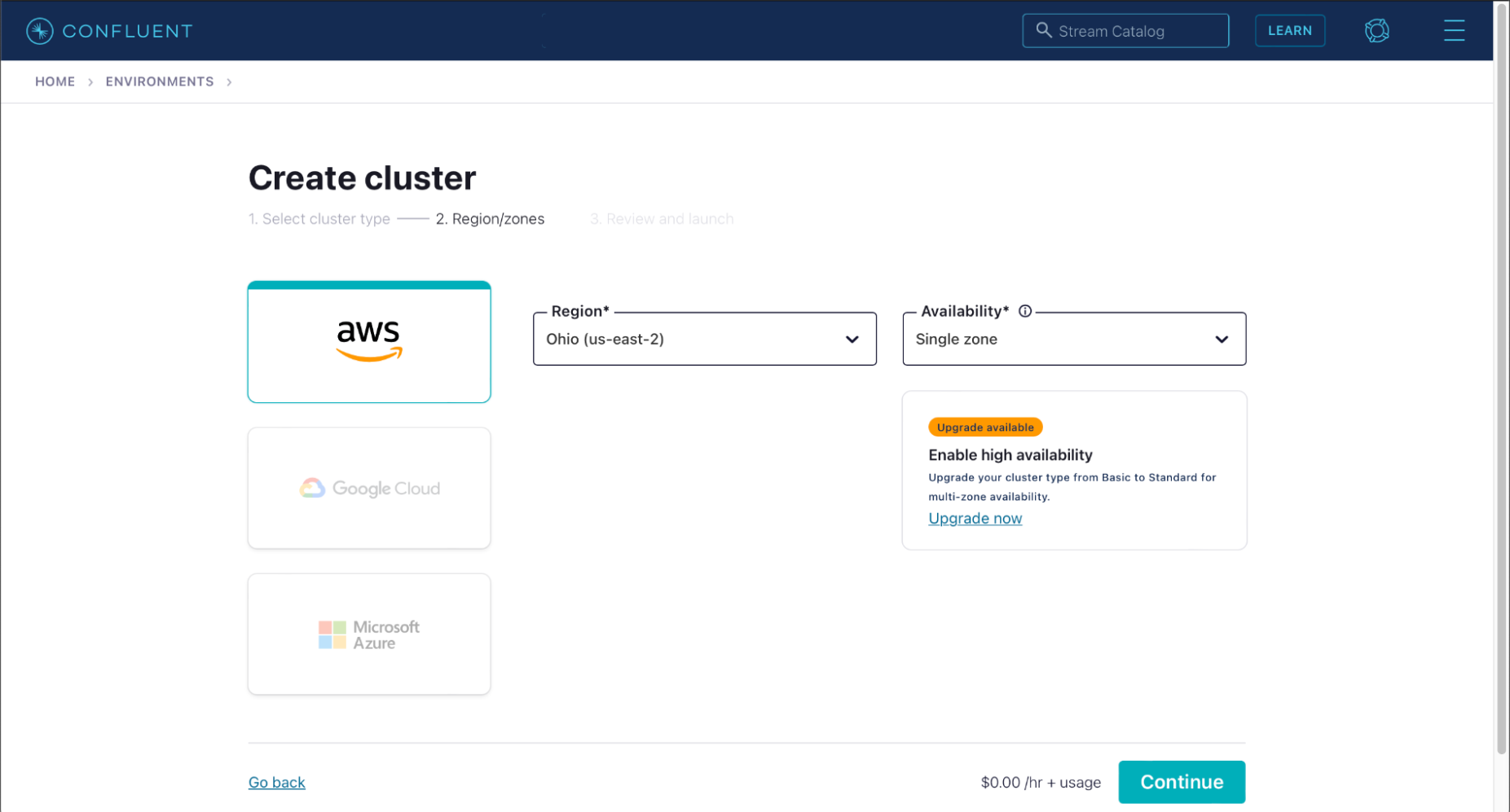Click the Create cluster heading
Image resolution: width=1510 pixels, height=812 pixels.
tap(362, 178)
